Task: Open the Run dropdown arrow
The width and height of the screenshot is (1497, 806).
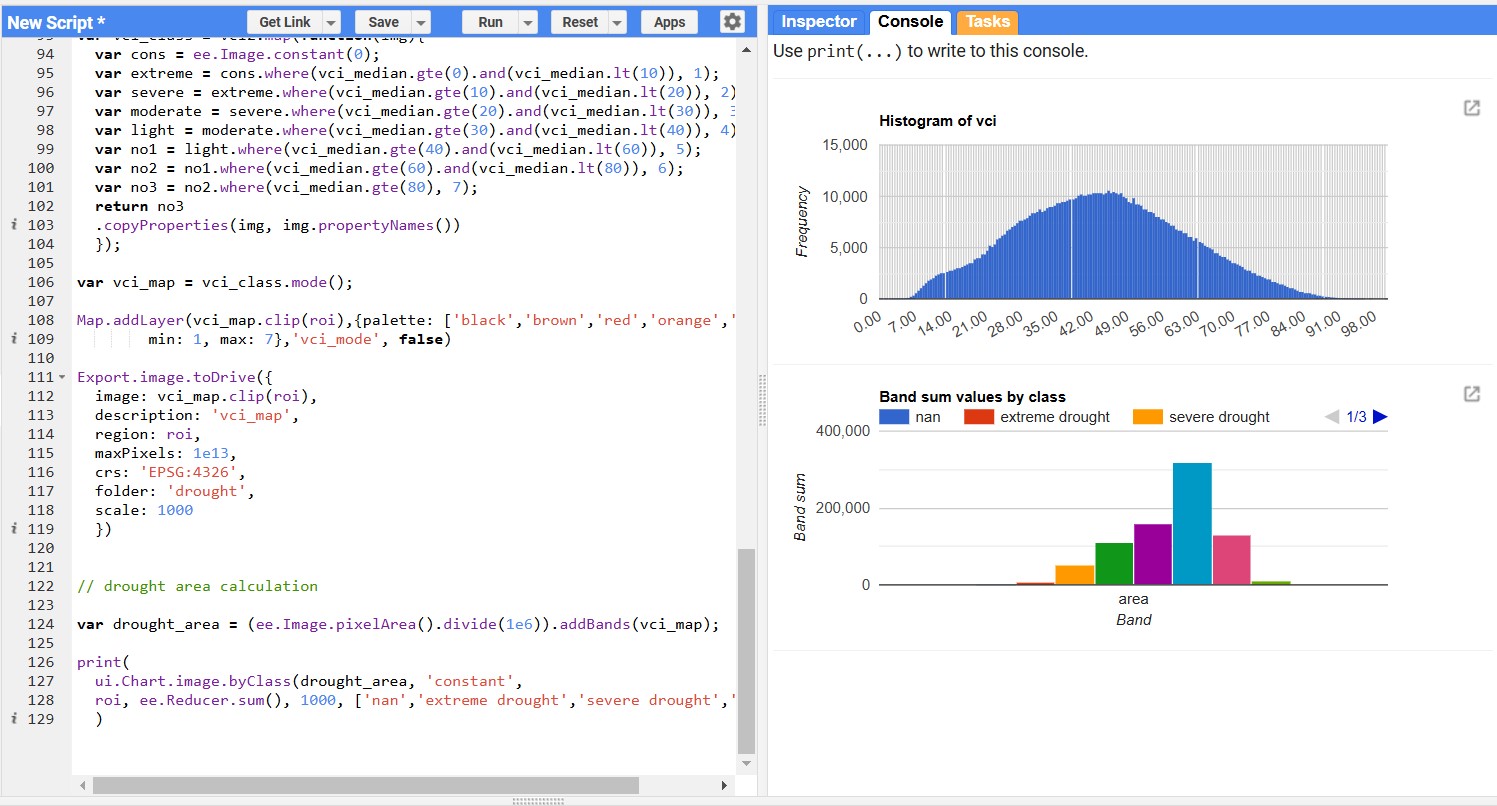Action: click(528, 22)
